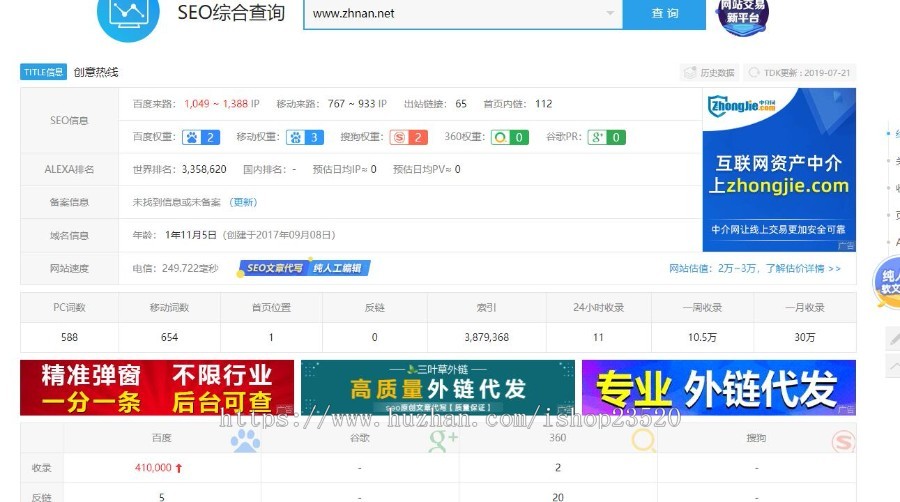Click the floating 纯人工 side badge
The width and height of the screenshot is (900, 502).
click(887, 281)
